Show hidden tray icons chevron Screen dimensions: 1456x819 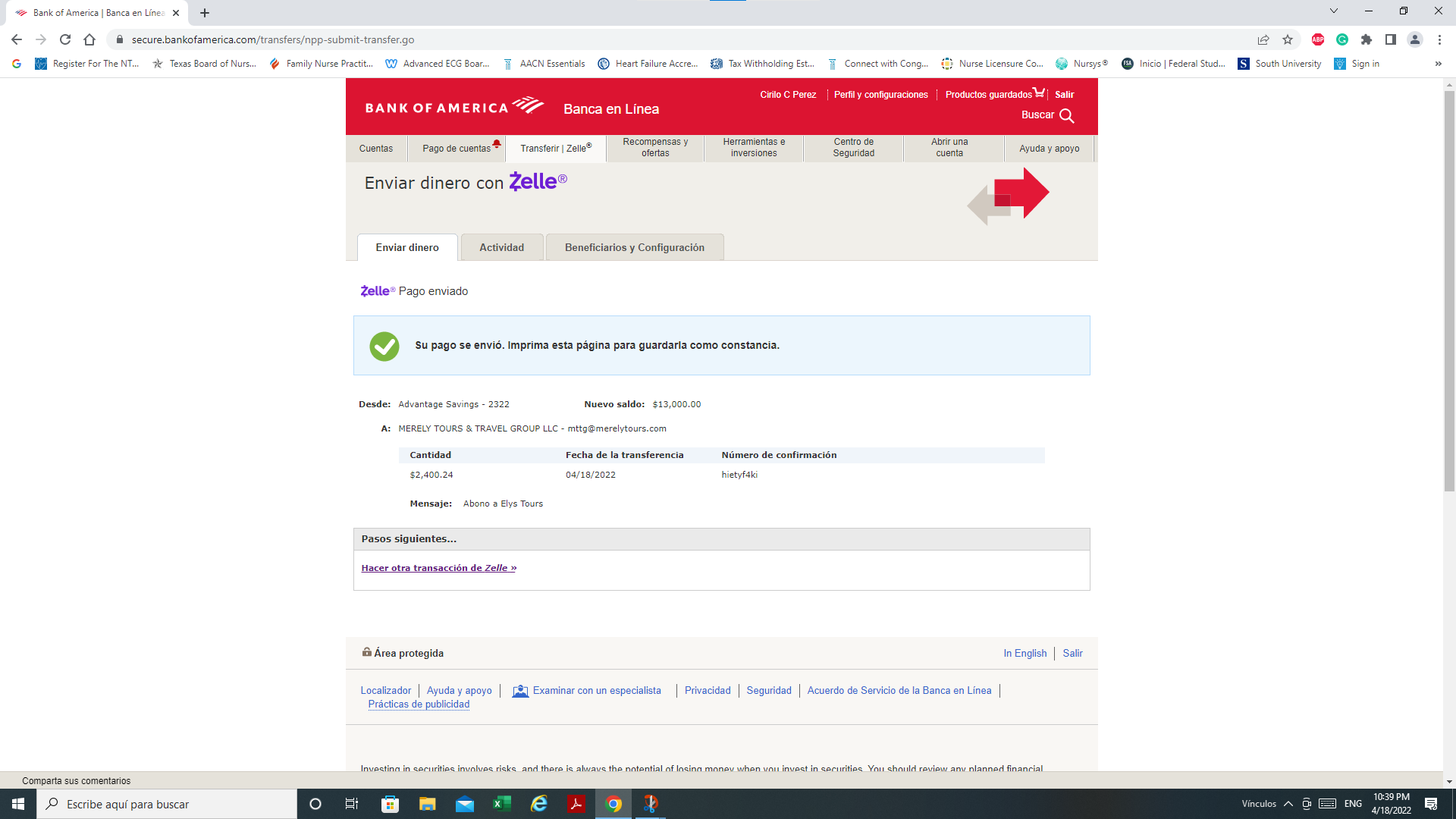pos(1288,804)
